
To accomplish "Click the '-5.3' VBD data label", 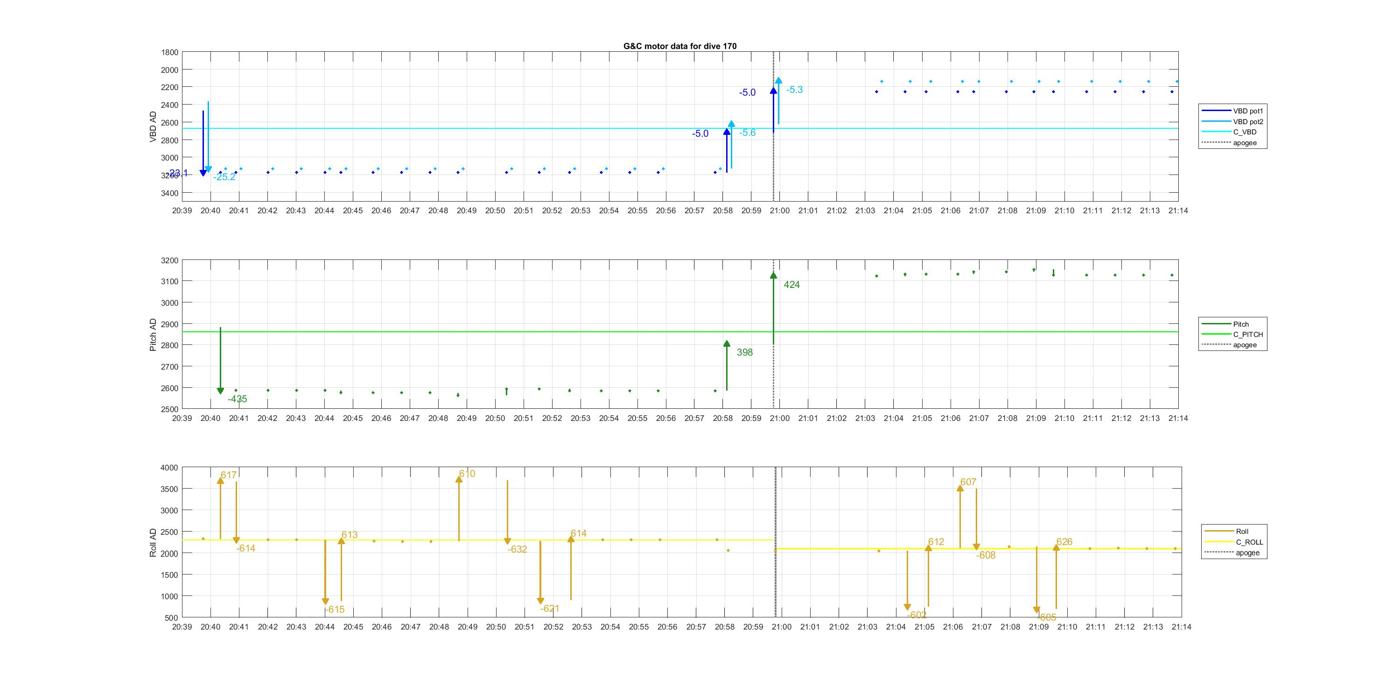I will click(794, 90).
